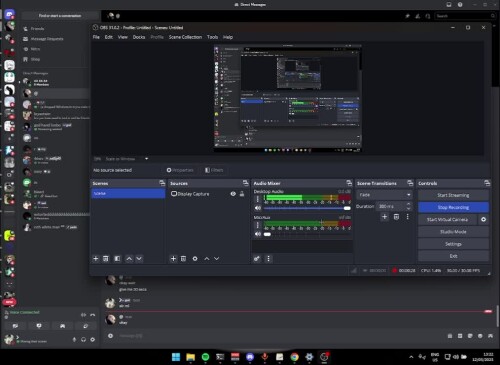
Task: Add a new scene with the Scenes plus icon
Action: coord(96,259)
